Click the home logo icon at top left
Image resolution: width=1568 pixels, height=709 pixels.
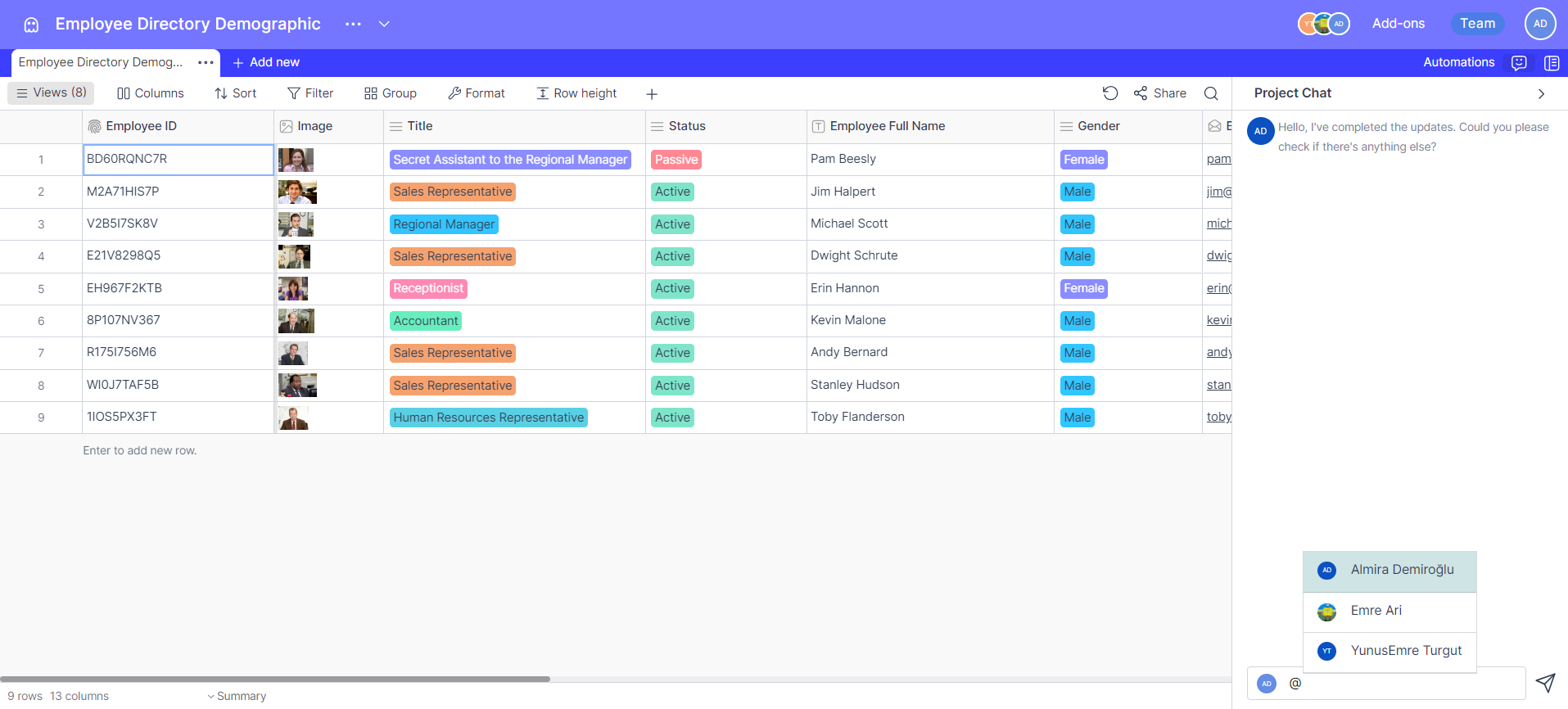click(x=31, y=25)
